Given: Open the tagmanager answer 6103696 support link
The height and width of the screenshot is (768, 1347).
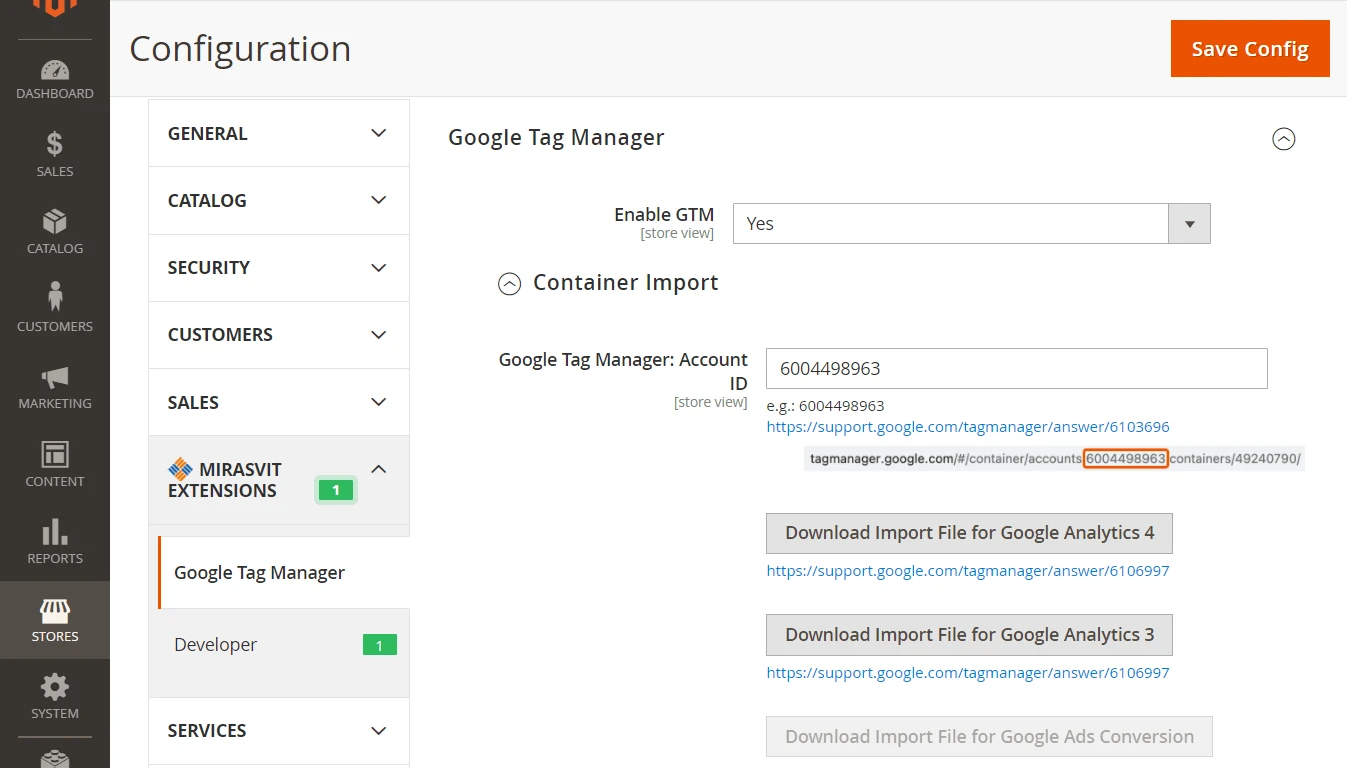Looking at the screenshot, I should 967,427.
